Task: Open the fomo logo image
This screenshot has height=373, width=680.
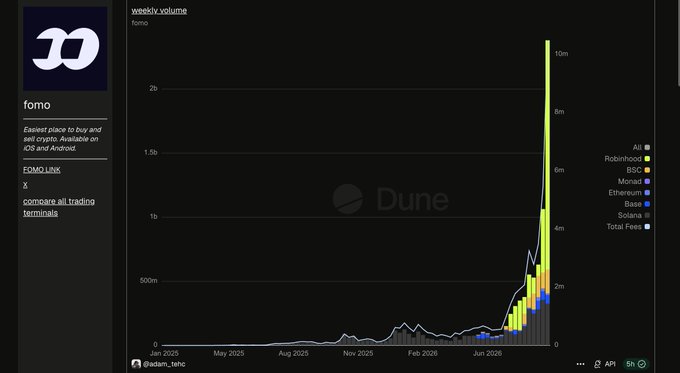Action: tap(65, 49)
